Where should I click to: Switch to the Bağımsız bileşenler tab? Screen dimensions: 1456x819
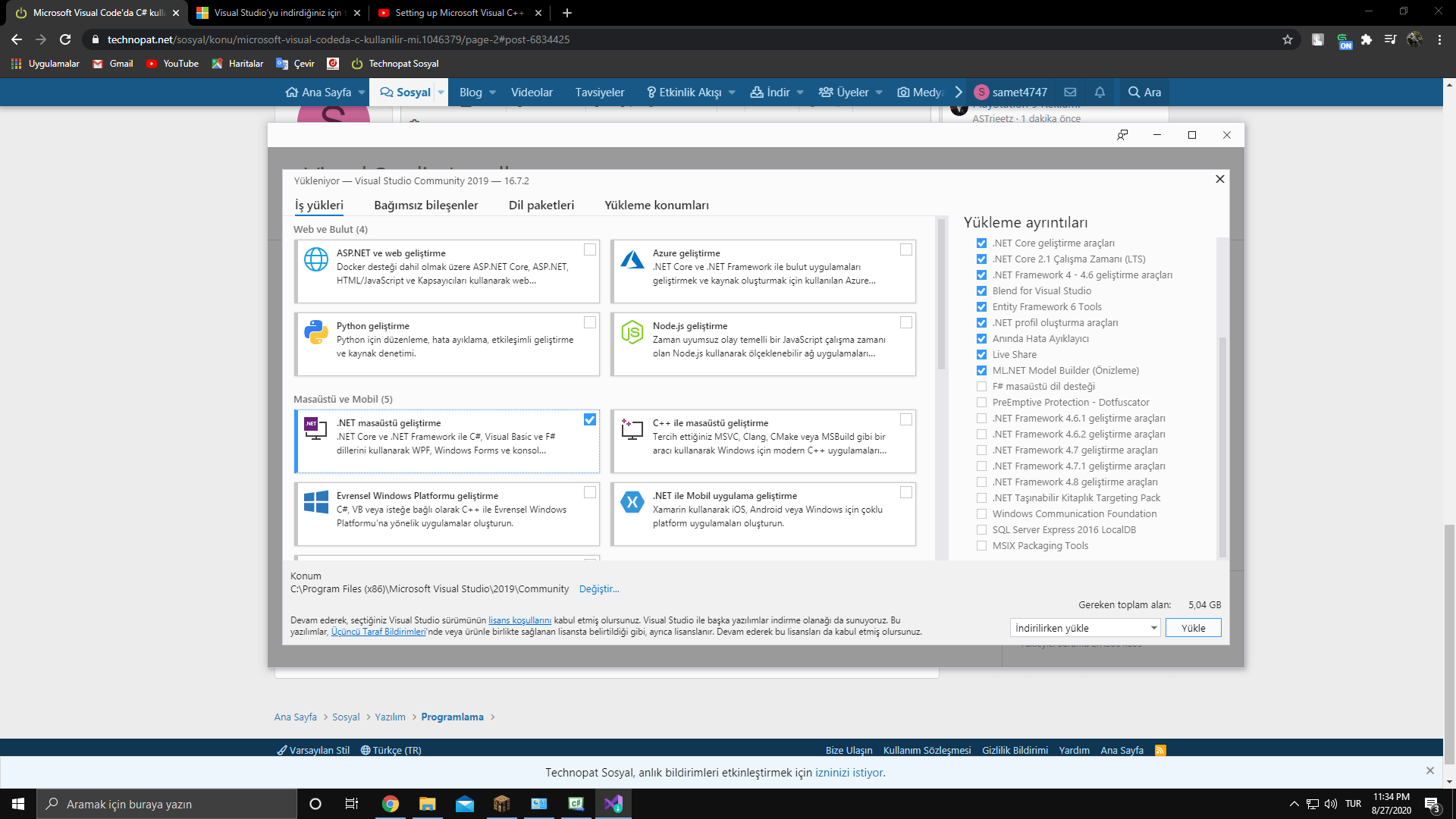425,205
